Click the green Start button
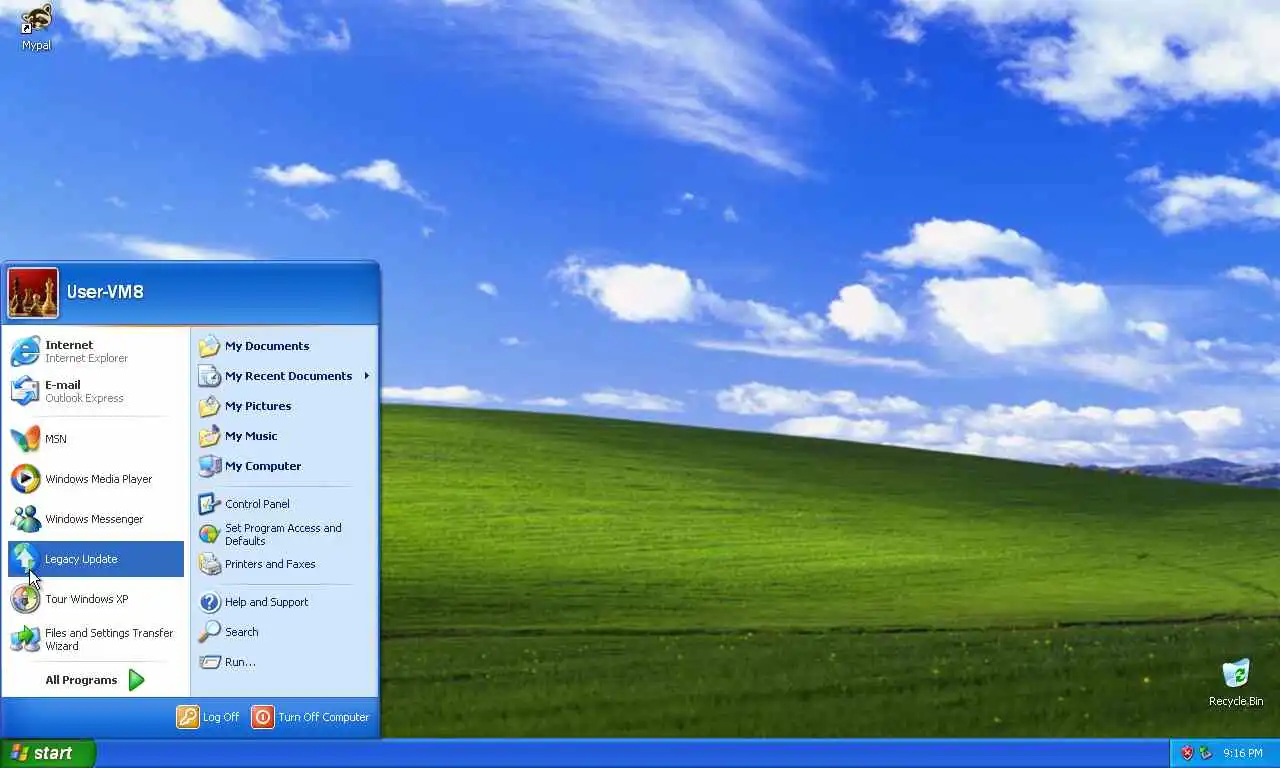 tap(48, 753)
